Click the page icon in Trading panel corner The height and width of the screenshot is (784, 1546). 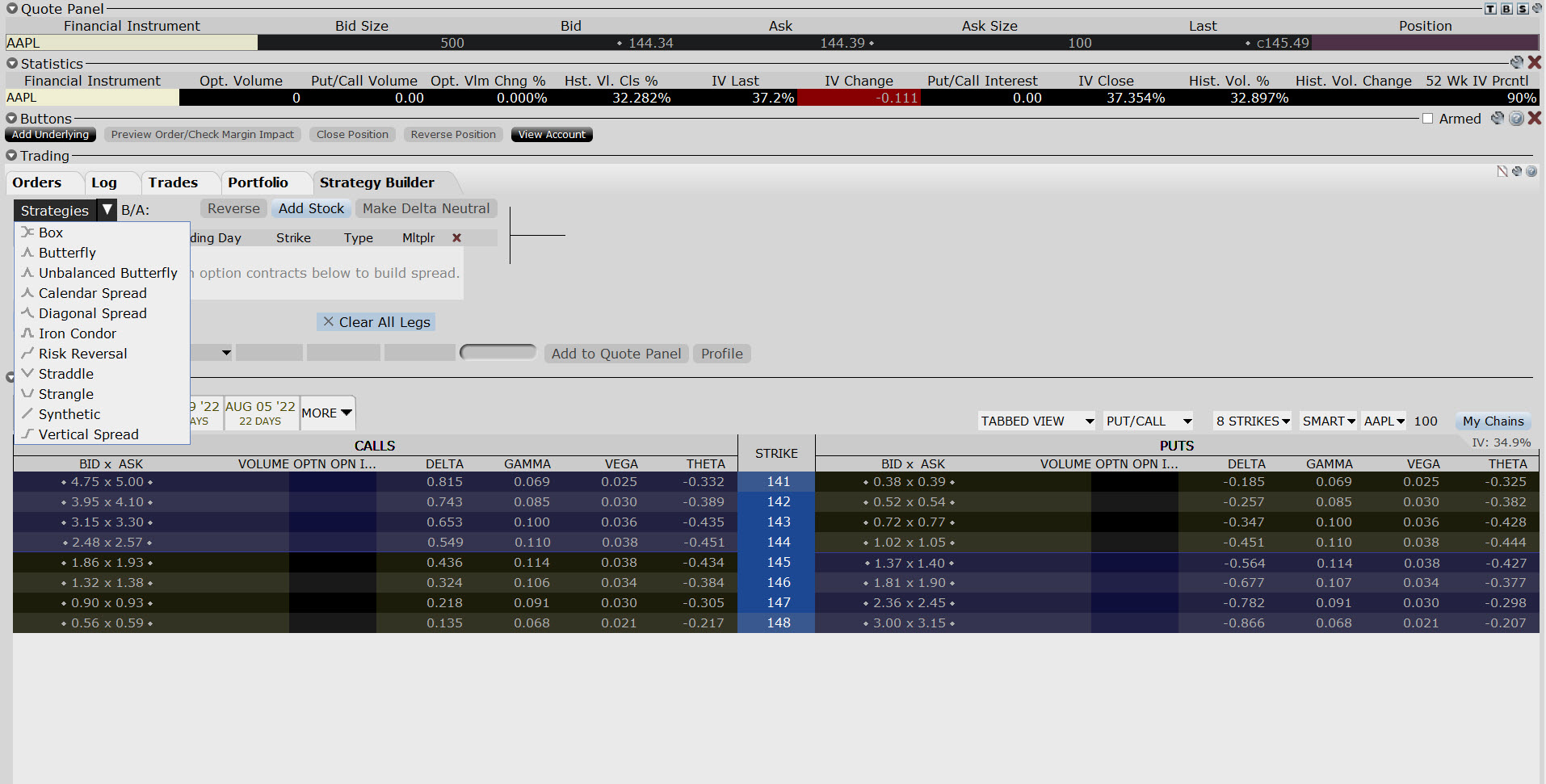pos(1502,171)
